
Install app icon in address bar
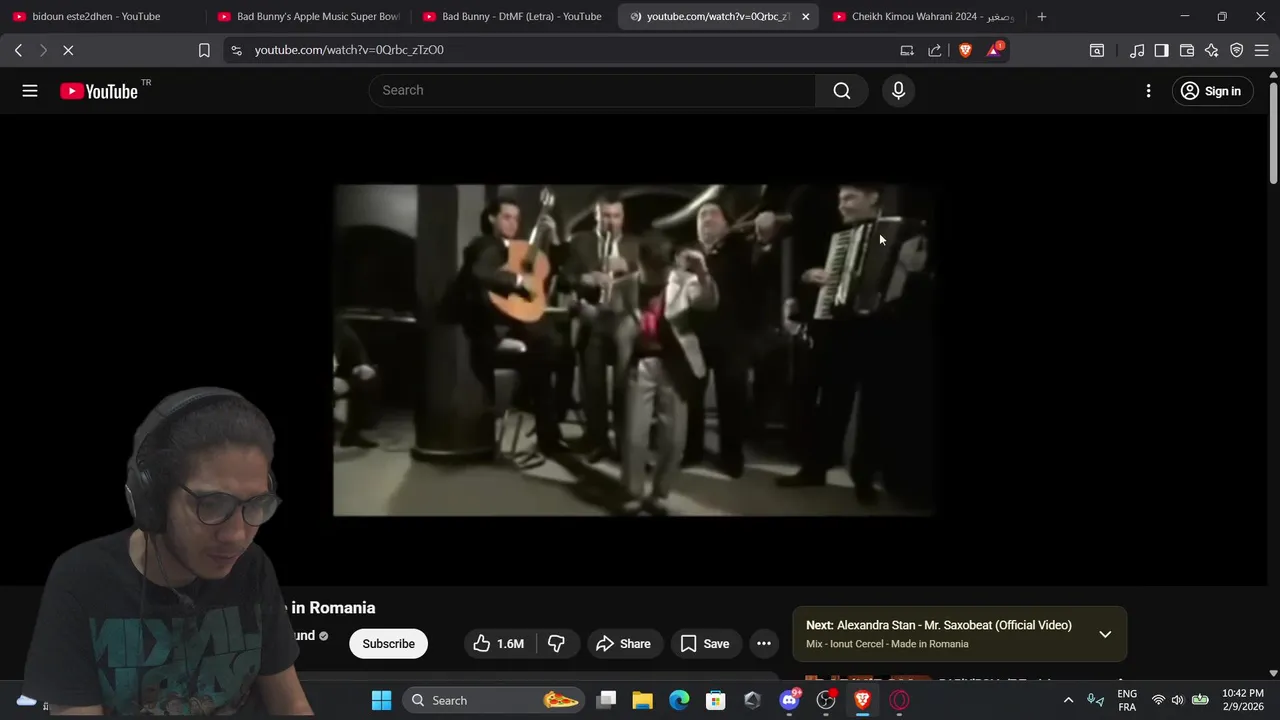[x=907, y=50]
